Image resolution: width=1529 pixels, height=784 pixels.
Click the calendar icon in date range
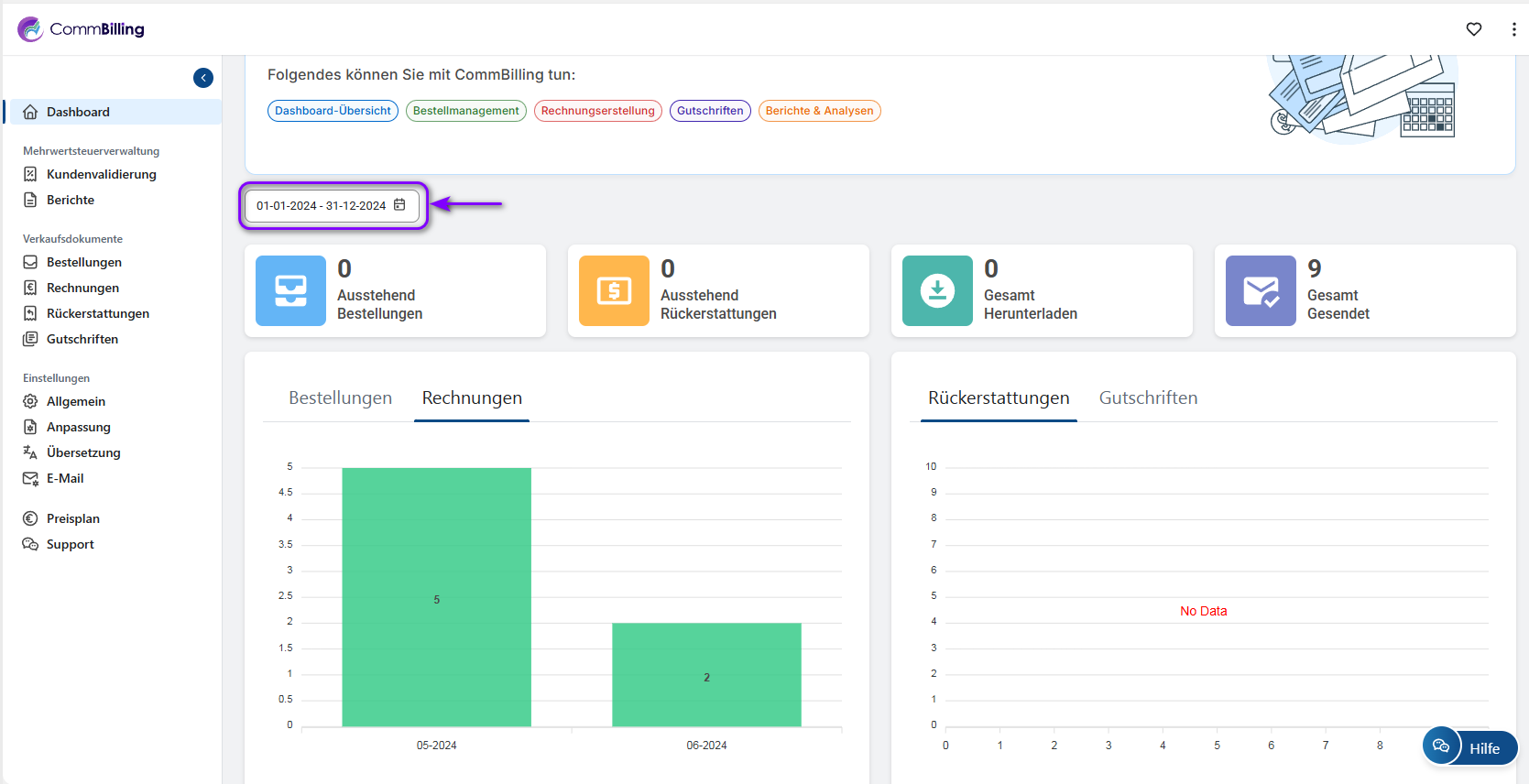(399, 205)
